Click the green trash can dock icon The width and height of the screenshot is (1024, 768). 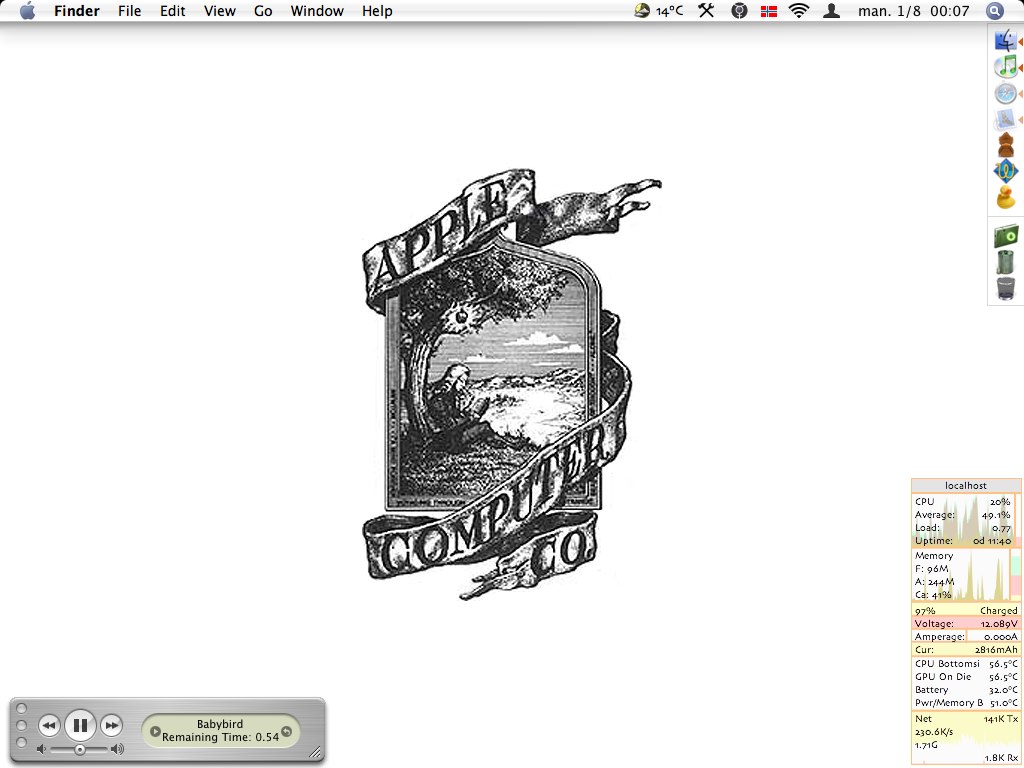1006,262
